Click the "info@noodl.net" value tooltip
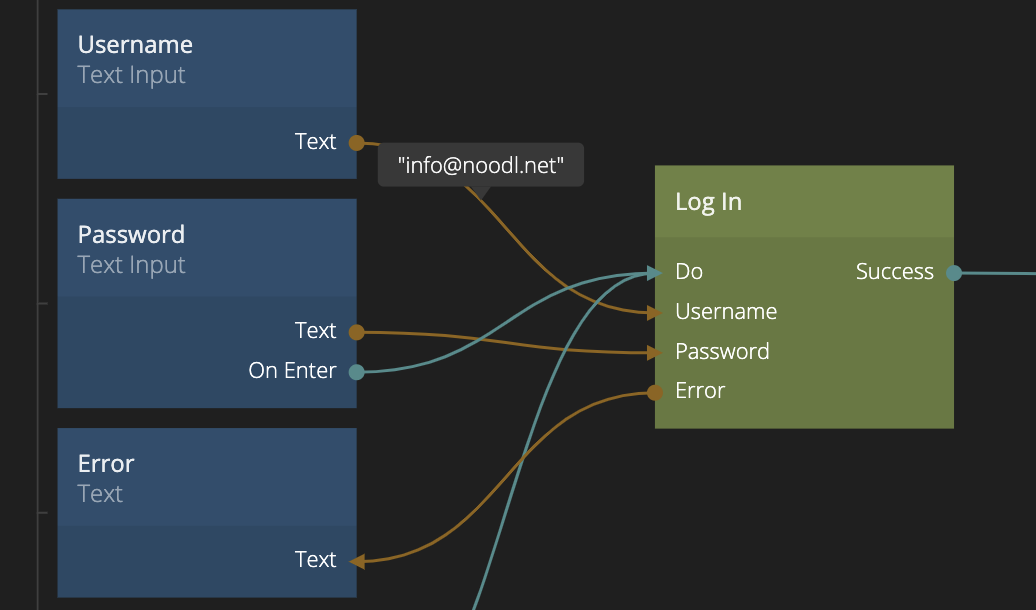Screen dimensions: 1036x610 click(x=480, y=165)
